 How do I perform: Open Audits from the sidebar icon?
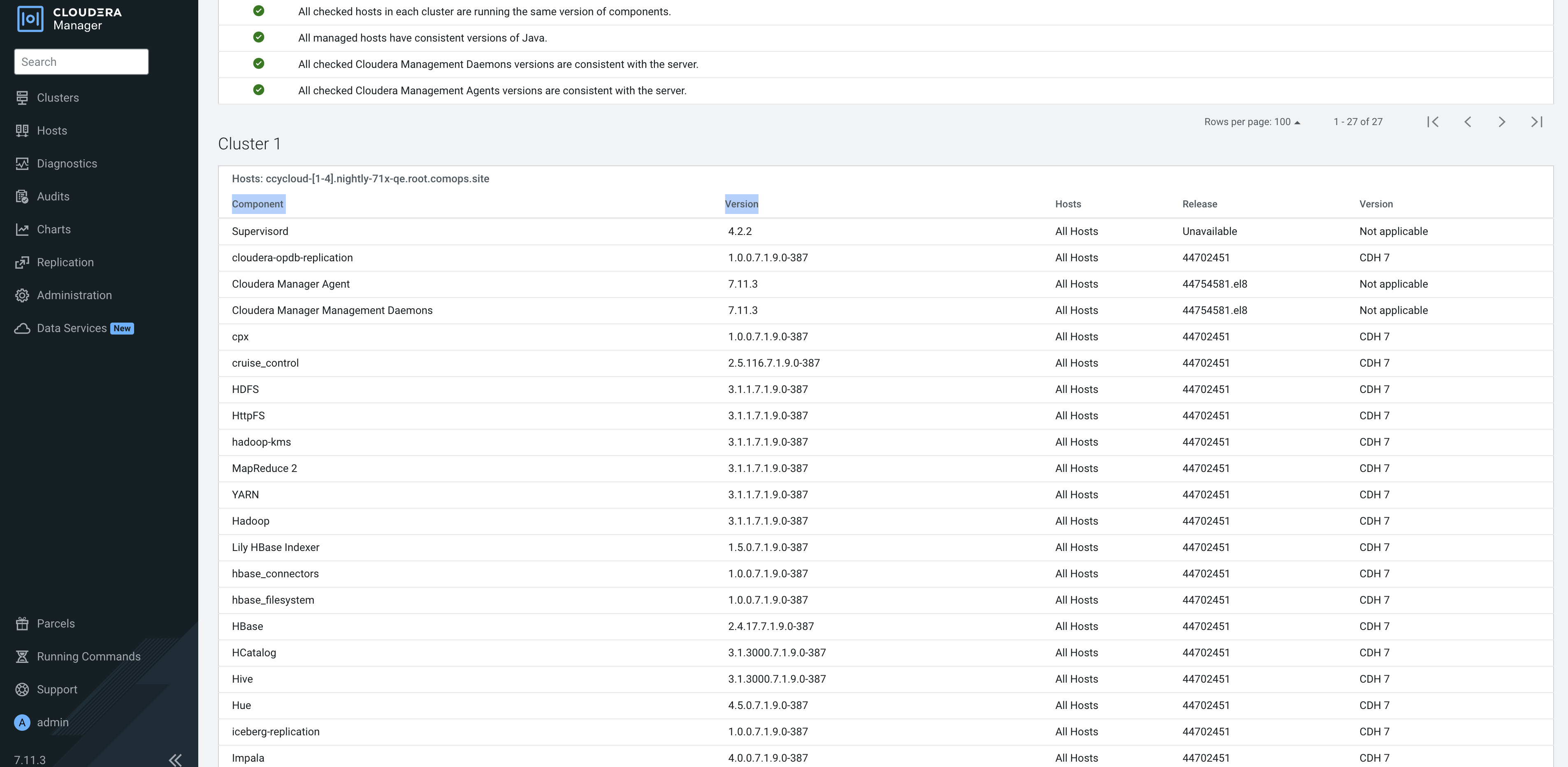coord(22,196)
